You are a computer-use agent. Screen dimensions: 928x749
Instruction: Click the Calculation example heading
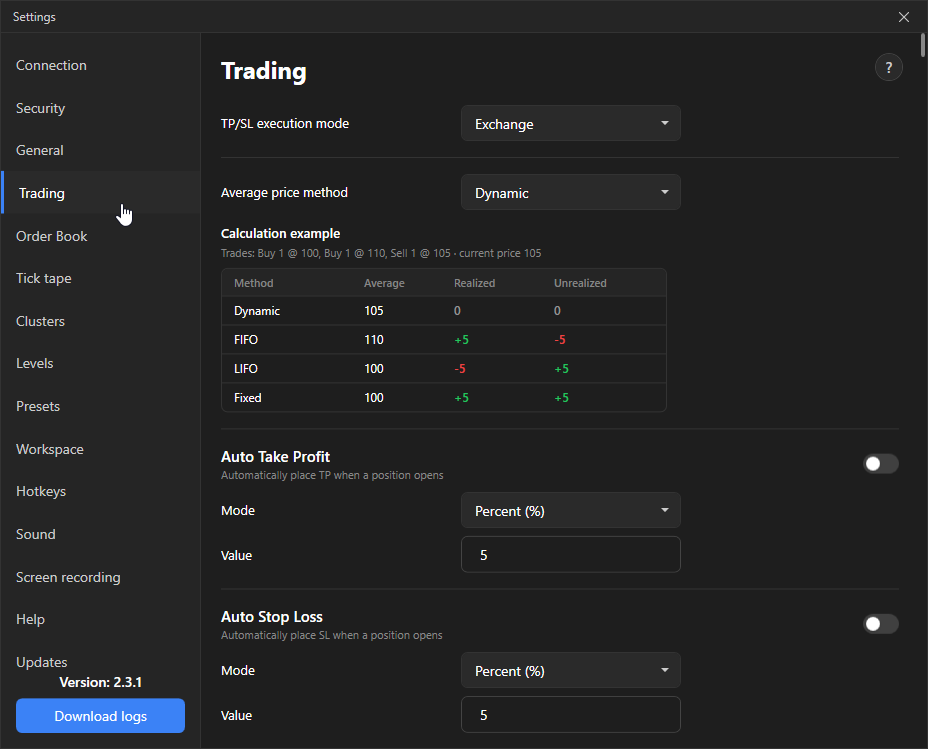[281, 234]
